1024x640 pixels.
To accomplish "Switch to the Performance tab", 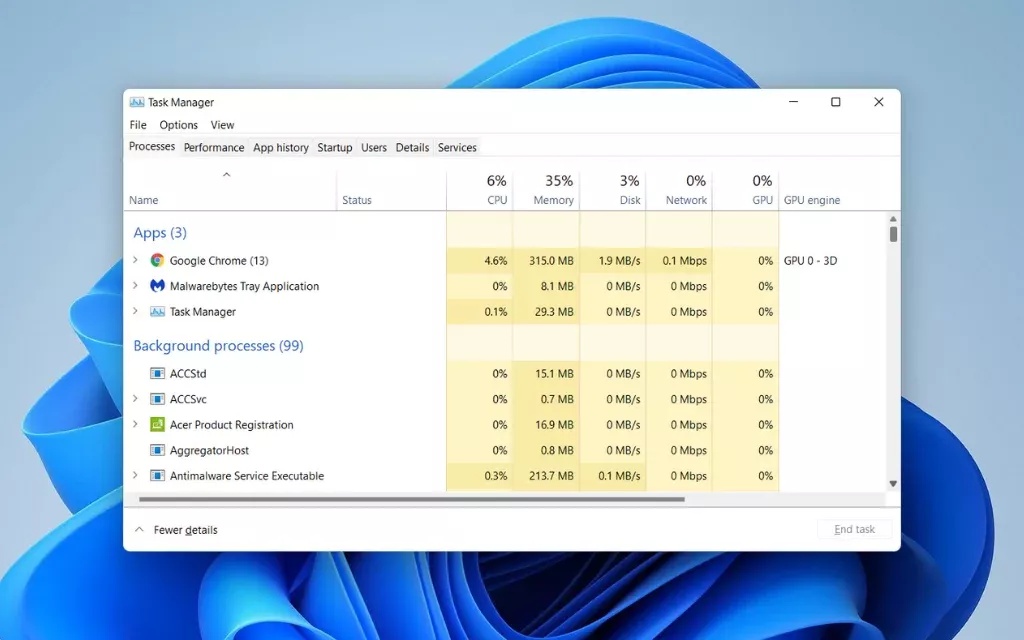I will pyautogui.click(x=214, y=147).
